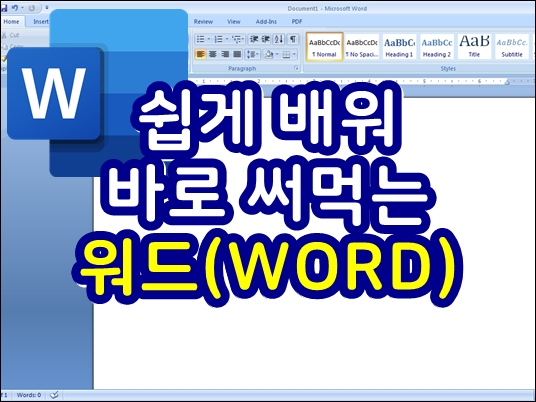This screenshot has height=402, width=536.
Task: Open the Undo history dropdown arrow
Action: pos(23,8)
